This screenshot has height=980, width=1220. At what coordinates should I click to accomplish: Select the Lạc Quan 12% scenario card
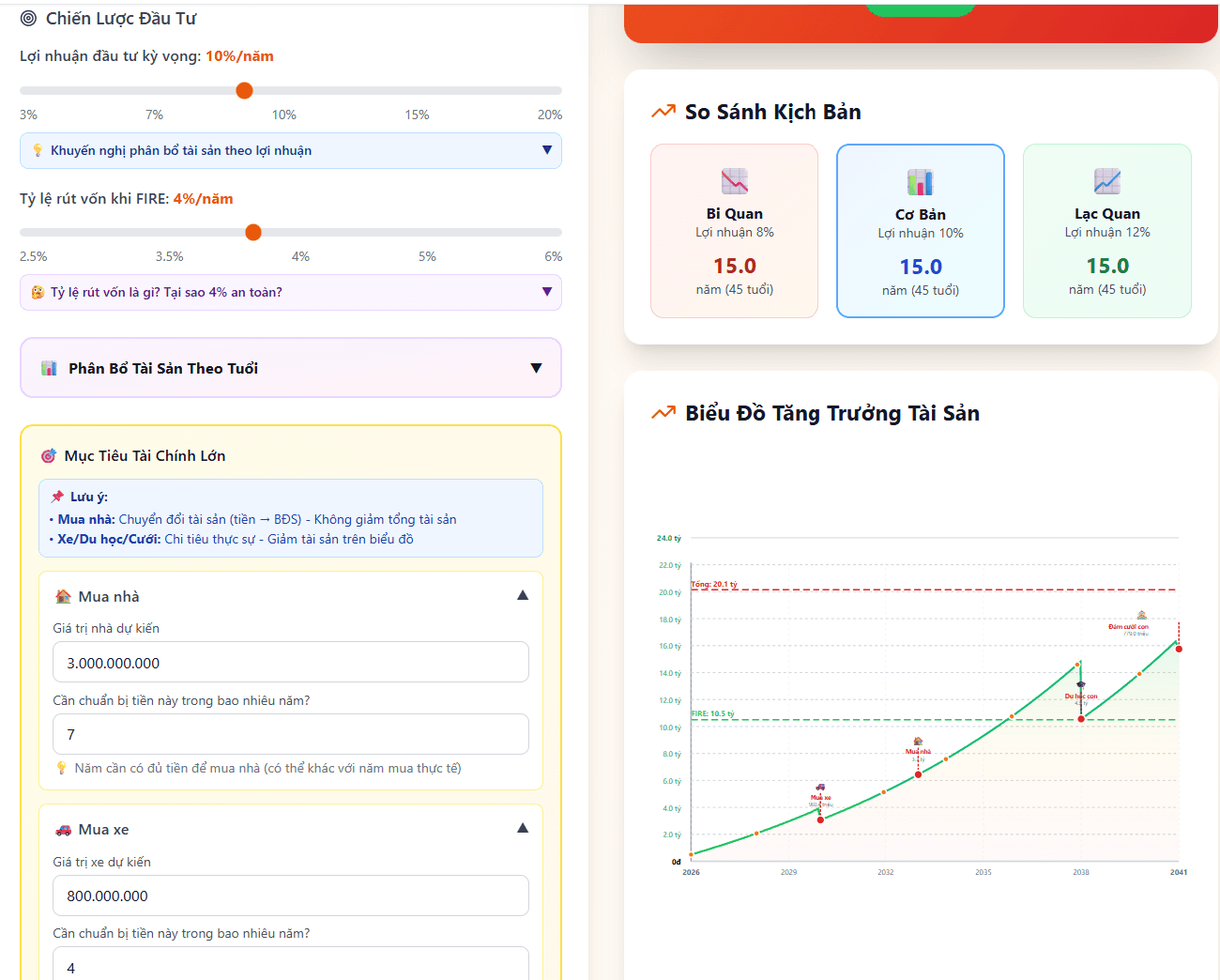click(x=1106, y=231)
